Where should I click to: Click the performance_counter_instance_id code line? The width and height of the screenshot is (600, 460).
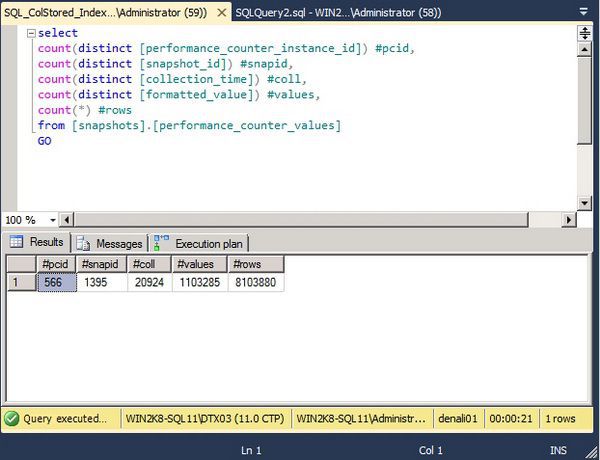226,49
